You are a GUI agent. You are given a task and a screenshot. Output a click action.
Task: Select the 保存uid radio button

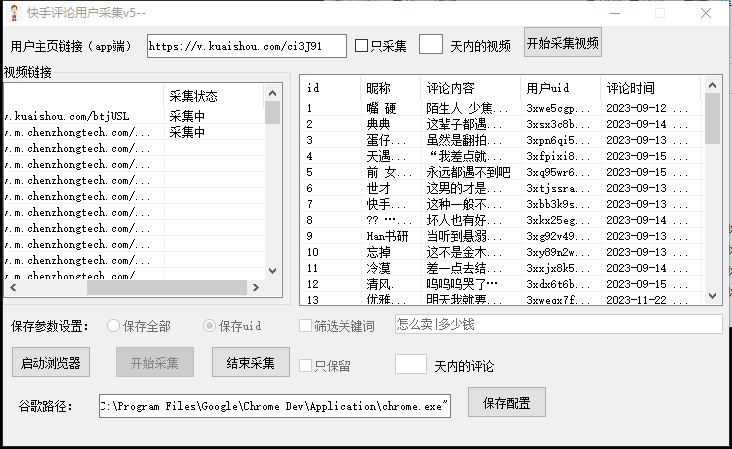[x=210, y=326]
